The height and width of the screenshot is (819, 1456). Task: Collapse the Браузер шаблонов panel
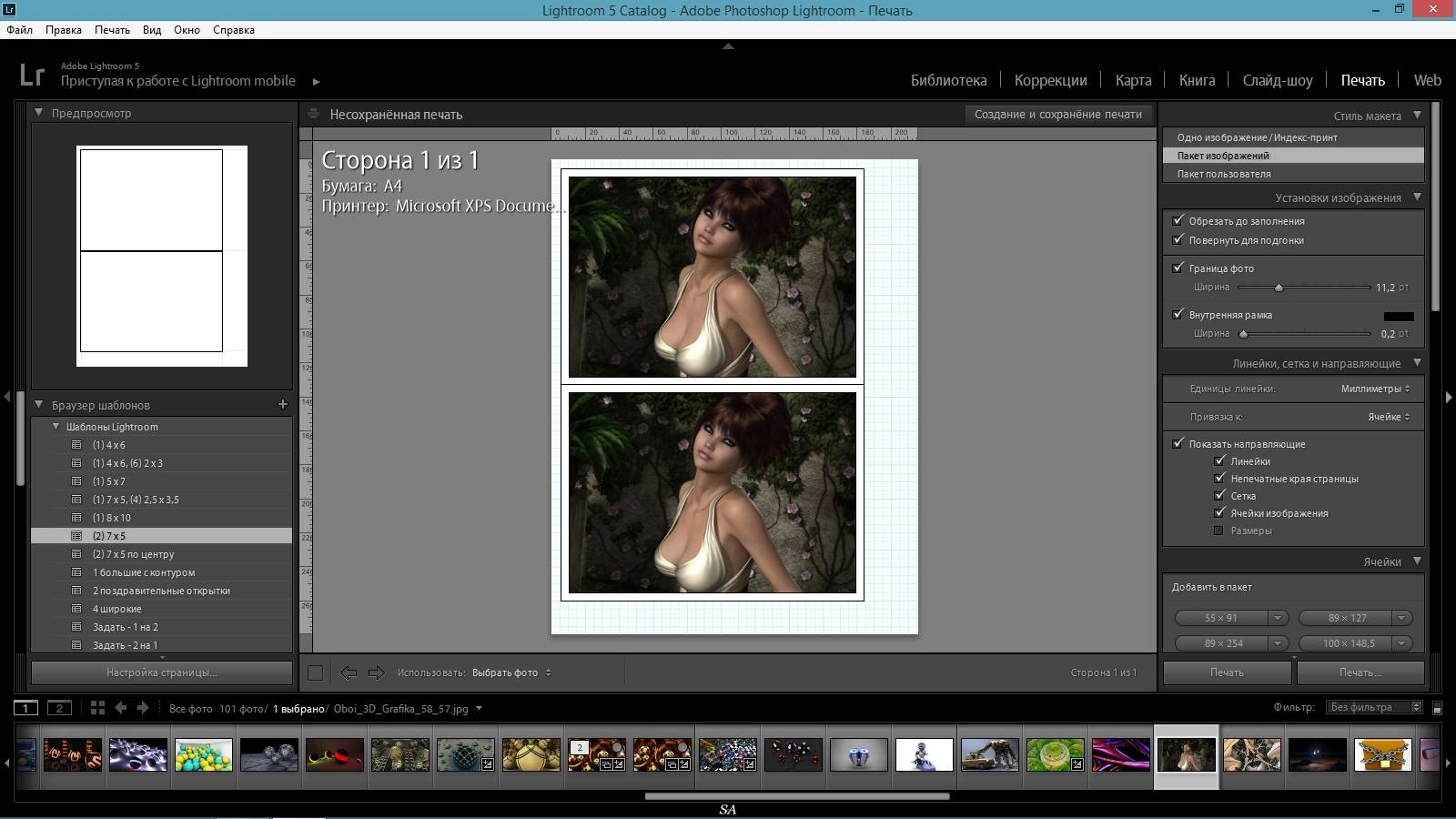[x=39, y=405]
